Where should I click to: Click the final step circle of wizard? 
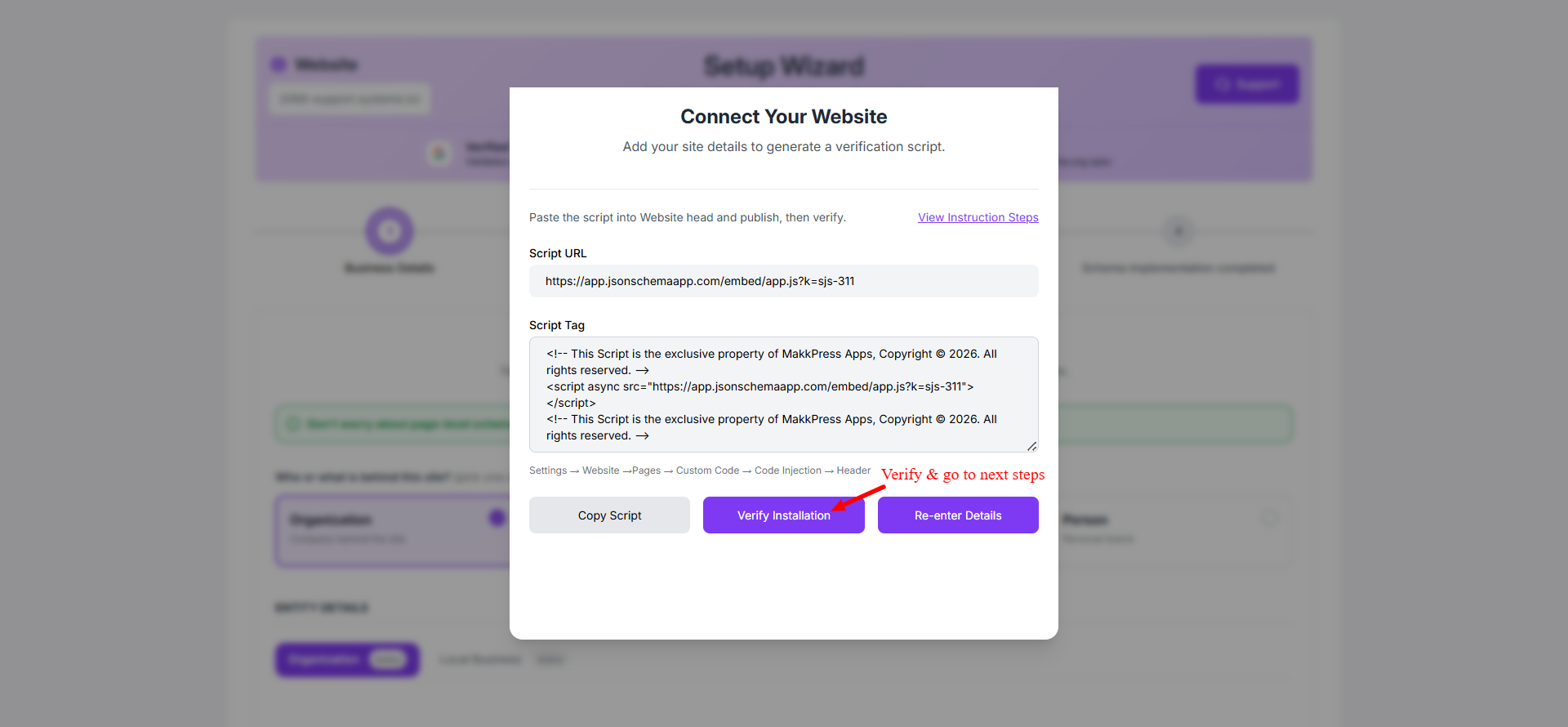click(1178, 231)
